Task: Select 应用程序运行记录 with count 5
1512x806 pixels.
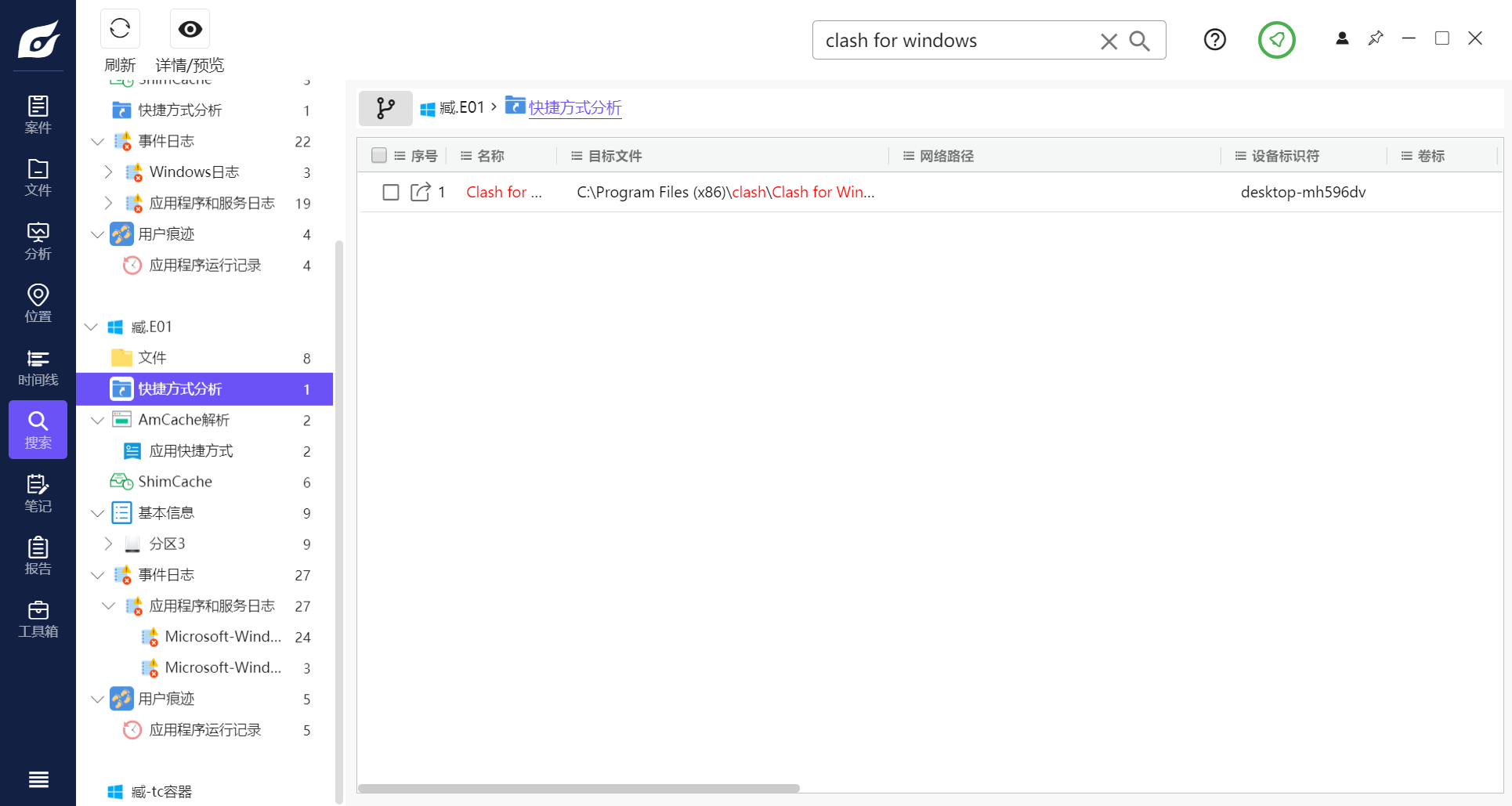Action: (x=204, y=730)
